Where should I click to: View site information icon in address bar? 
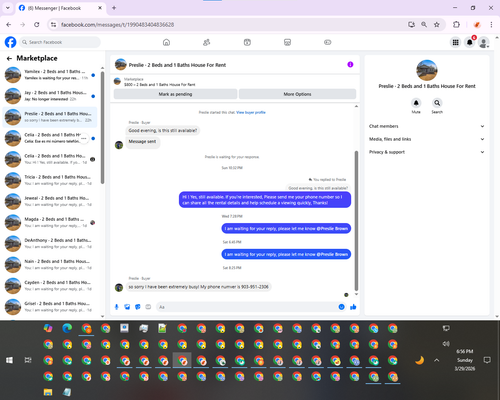click(53, 25)
